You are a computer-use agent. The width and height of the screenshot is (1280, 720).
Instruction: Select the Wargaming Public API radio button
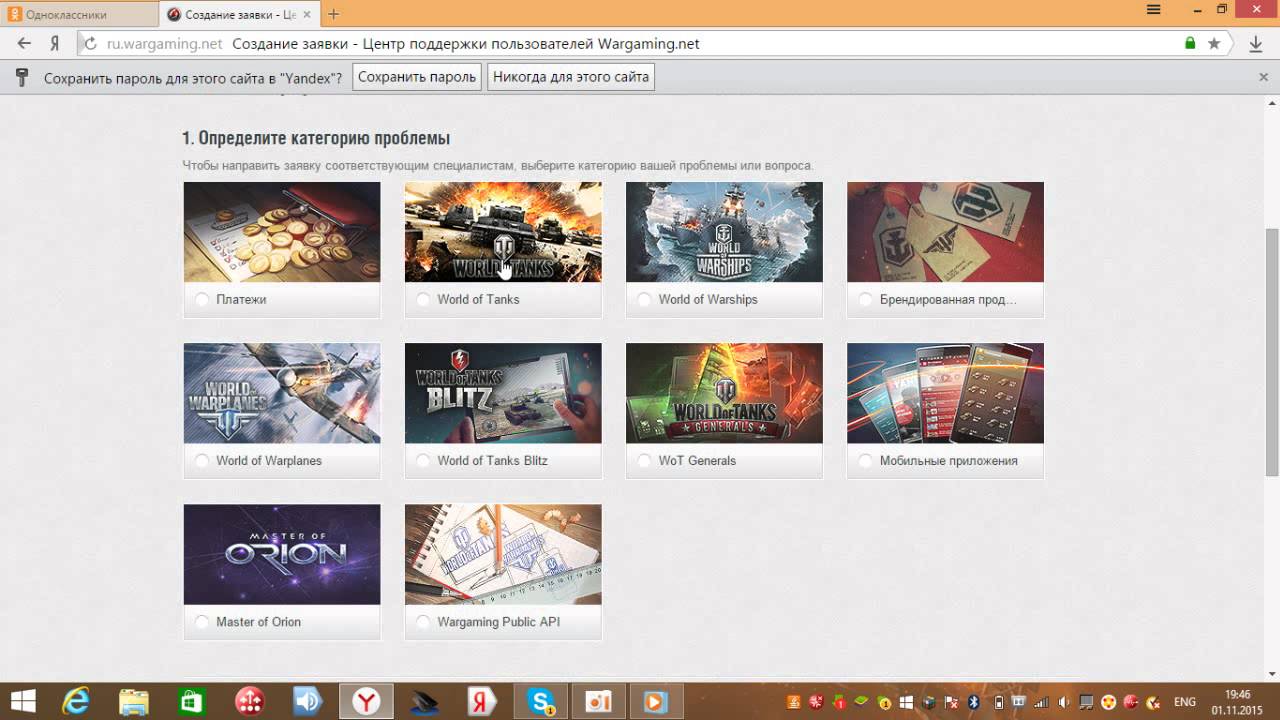click(424, 621)
